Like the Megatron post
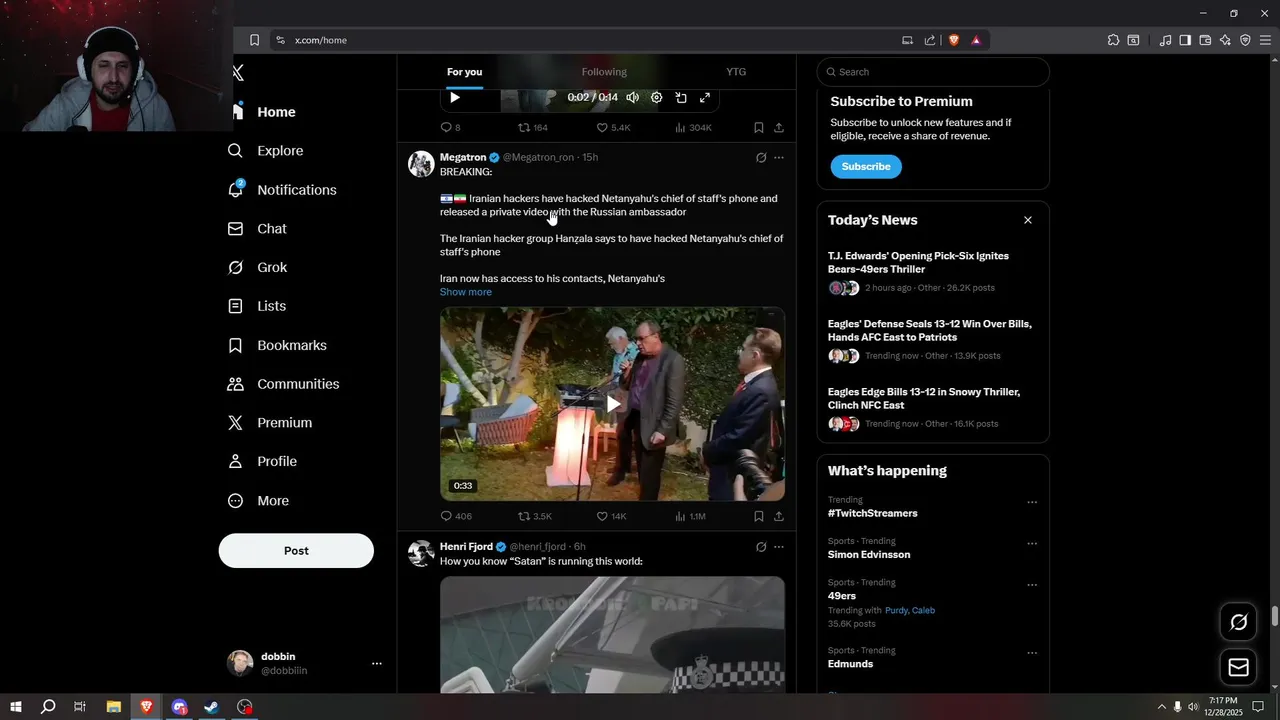 click(x=611, y=516)
